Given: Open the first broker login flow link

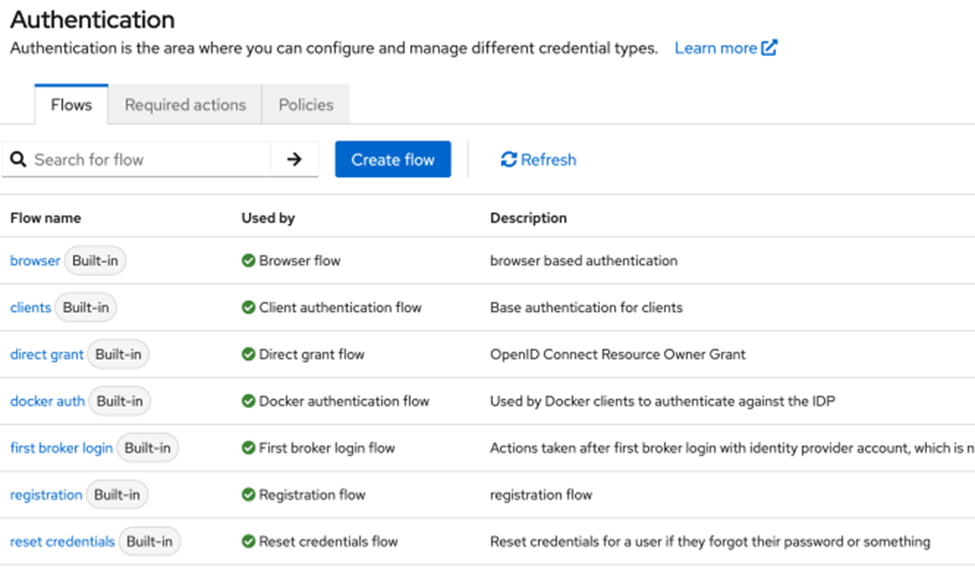Looking at the screenshot, I should (x=62, y=448).
